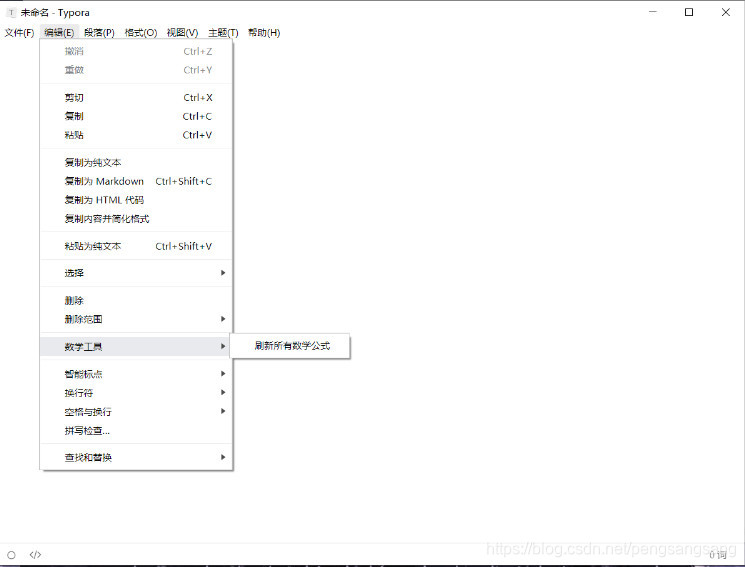Close the open 编辑(E) menu
Image resolution: width=745 pixels, height=567 pixels.
[59, 33]
